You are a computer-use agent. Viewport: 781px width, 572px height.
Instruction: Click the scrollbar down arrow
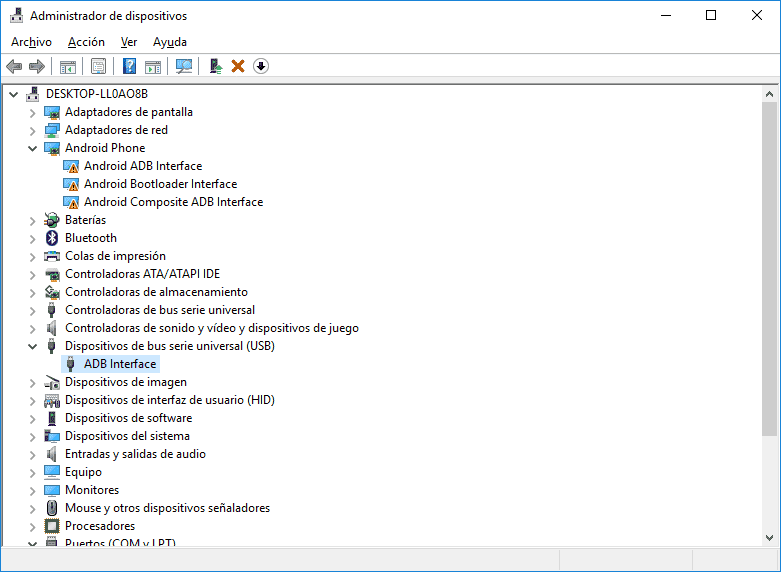coord(770,537)
